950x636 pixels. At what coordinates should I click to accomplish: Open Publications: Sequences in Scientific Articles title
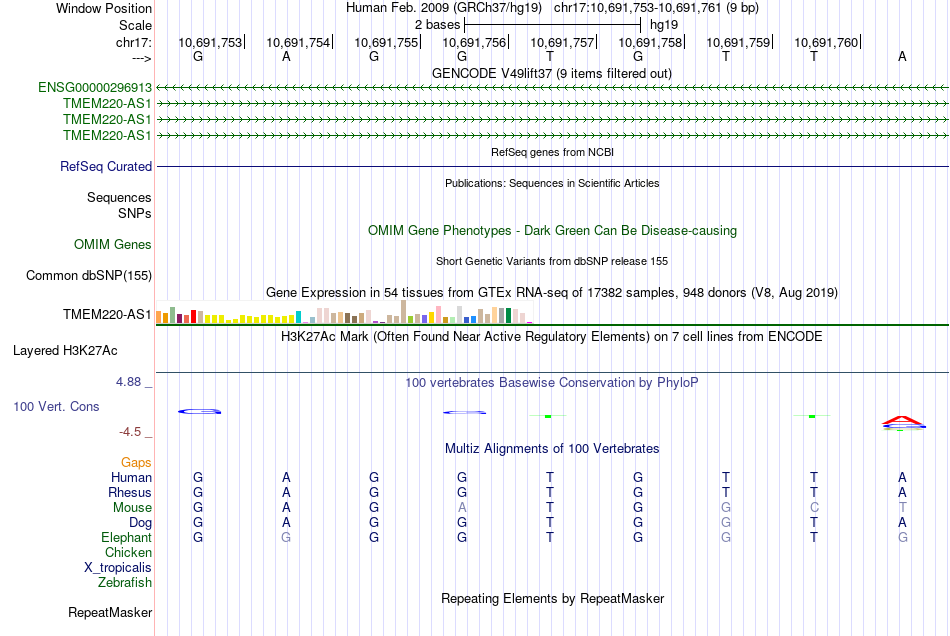tap(552, 183)
